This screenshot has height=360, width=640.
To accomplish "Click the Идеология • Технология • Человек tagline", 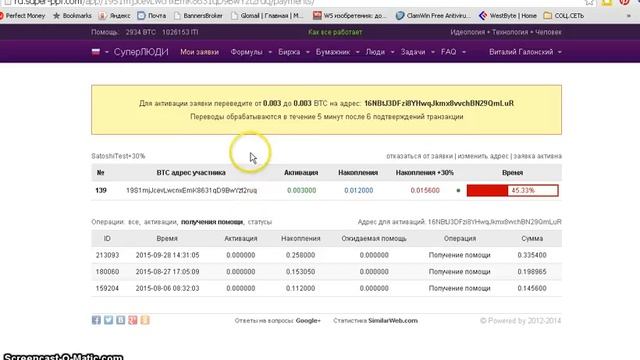I will point(506,32).
